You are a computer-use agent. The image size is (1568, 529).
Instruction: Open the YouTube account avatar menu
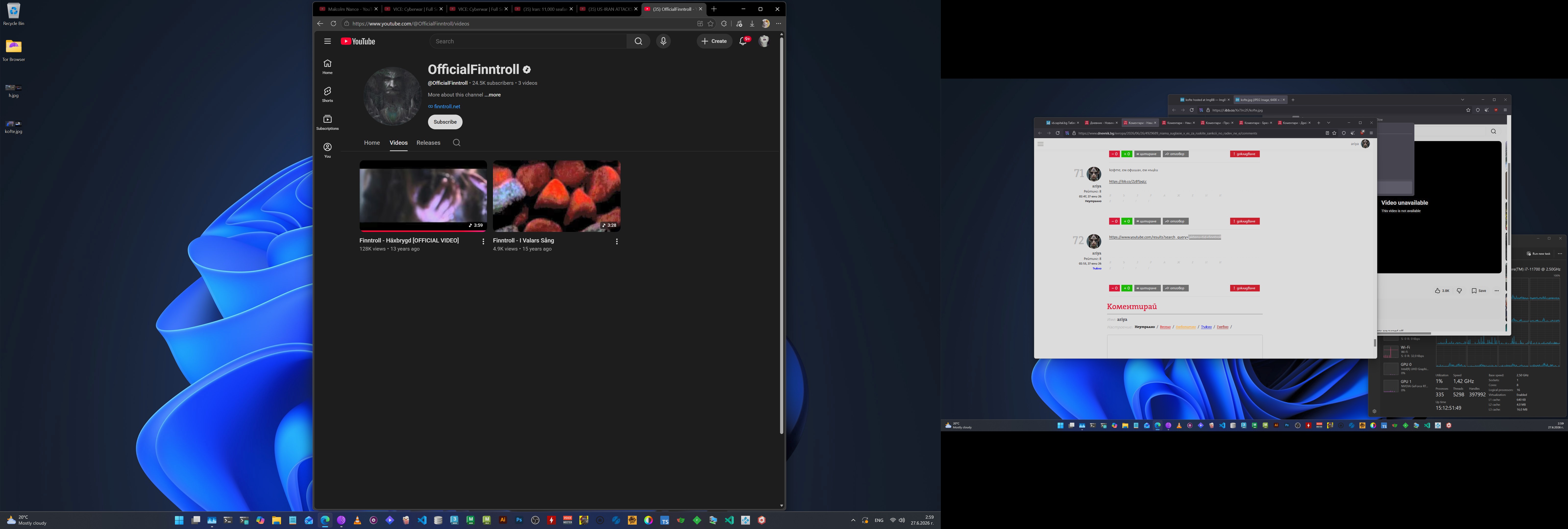point(764,41)
